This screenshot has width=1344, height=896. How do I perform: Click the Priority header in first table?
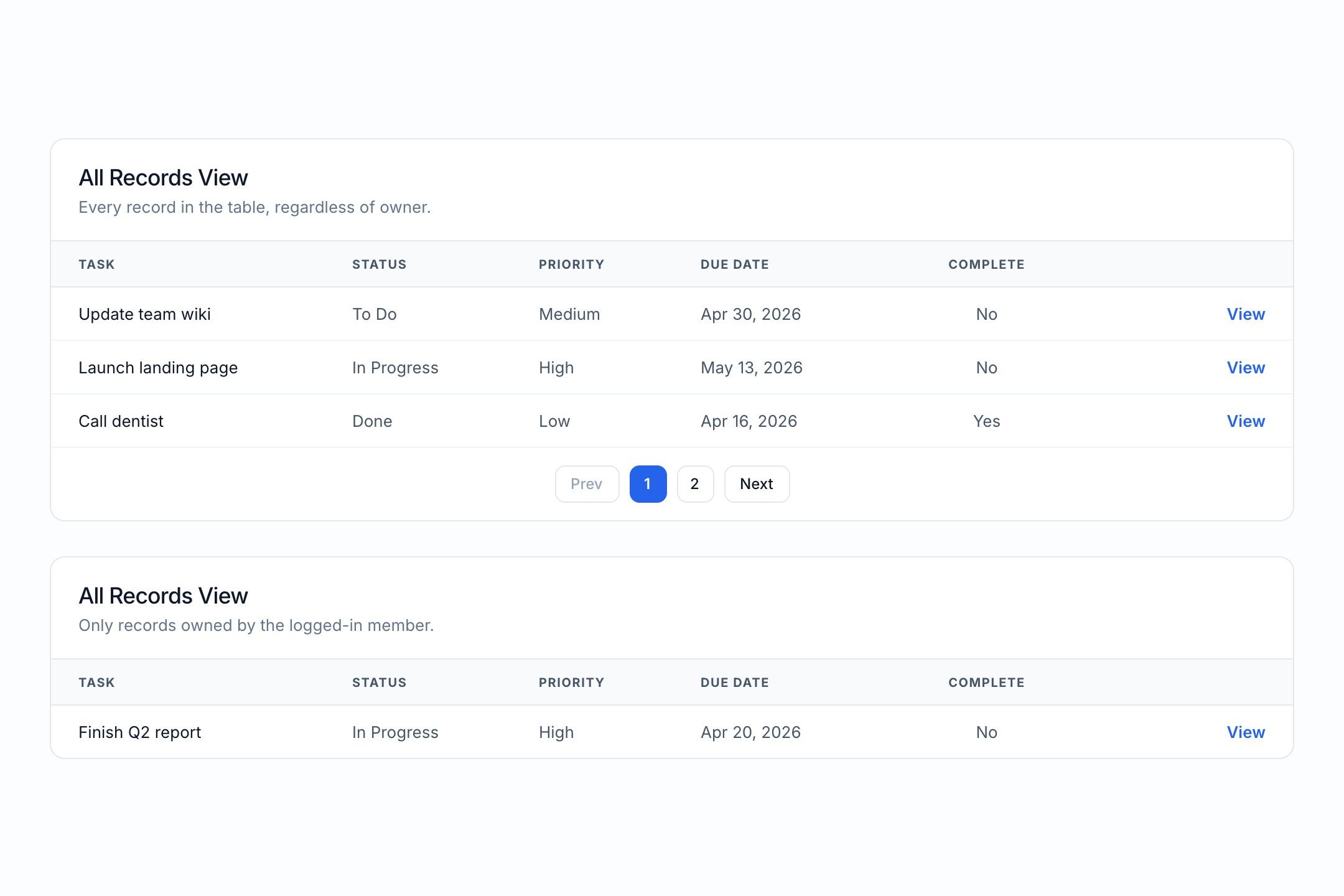point(571,264)
